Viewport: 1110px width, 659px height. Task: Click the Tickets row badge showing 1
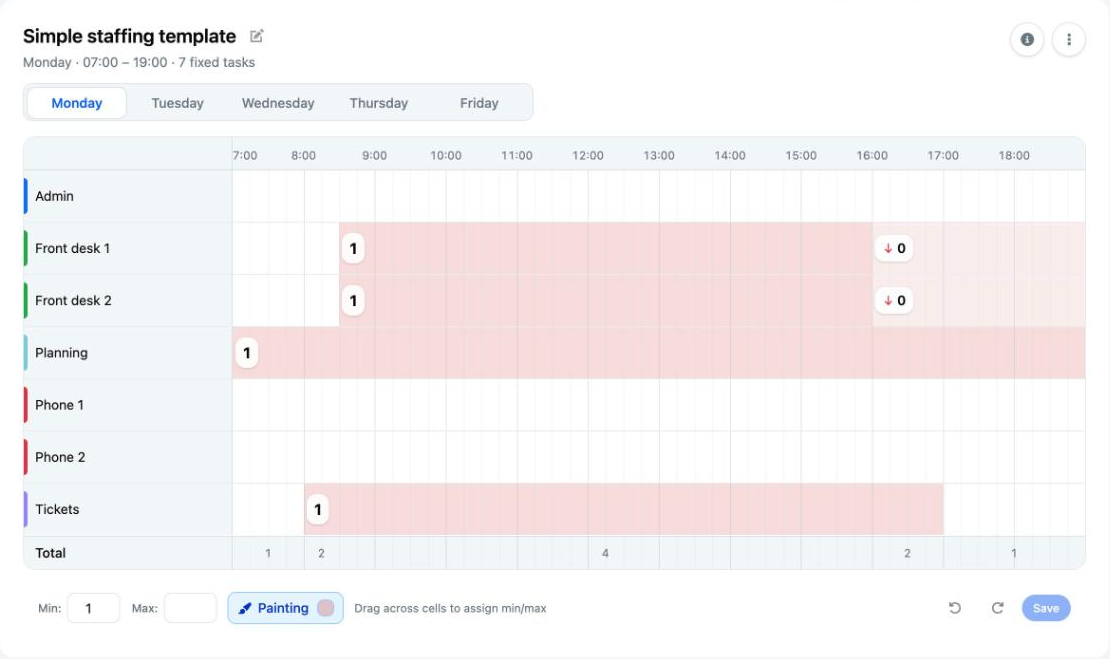(318, 510)
